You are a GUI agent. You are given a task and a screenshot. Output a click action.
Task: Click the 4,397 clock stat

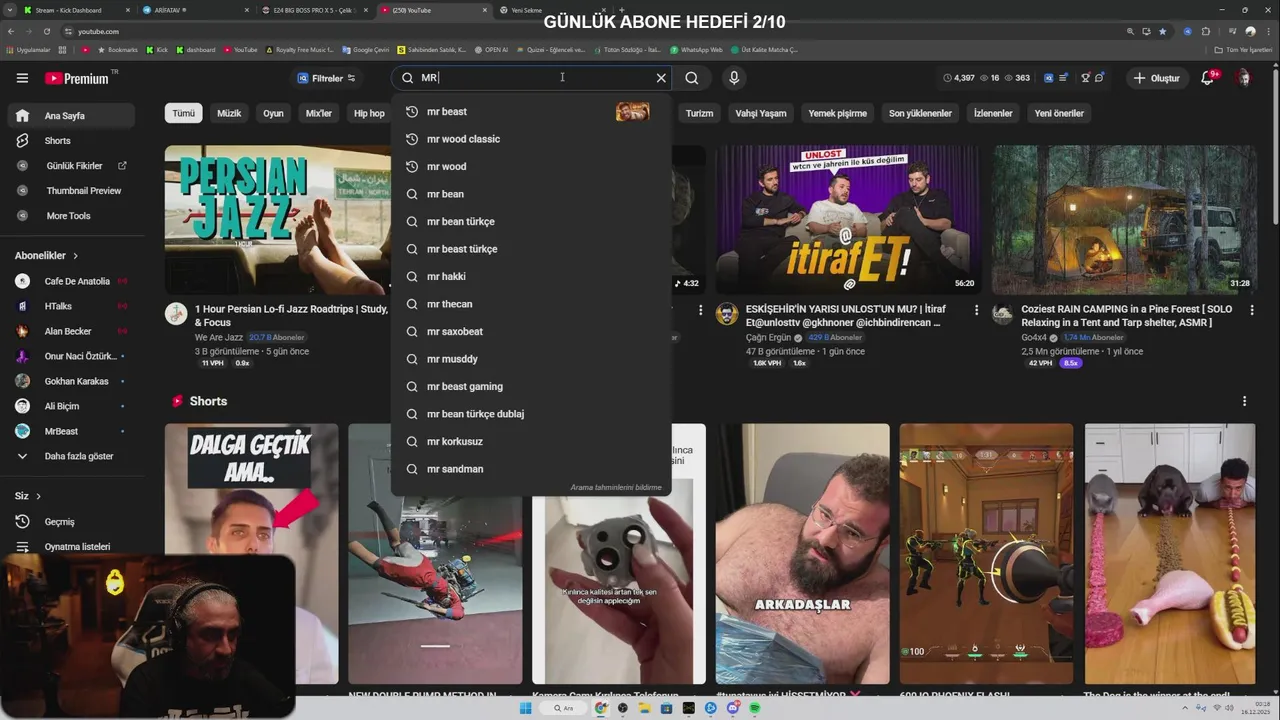(958, 78)
